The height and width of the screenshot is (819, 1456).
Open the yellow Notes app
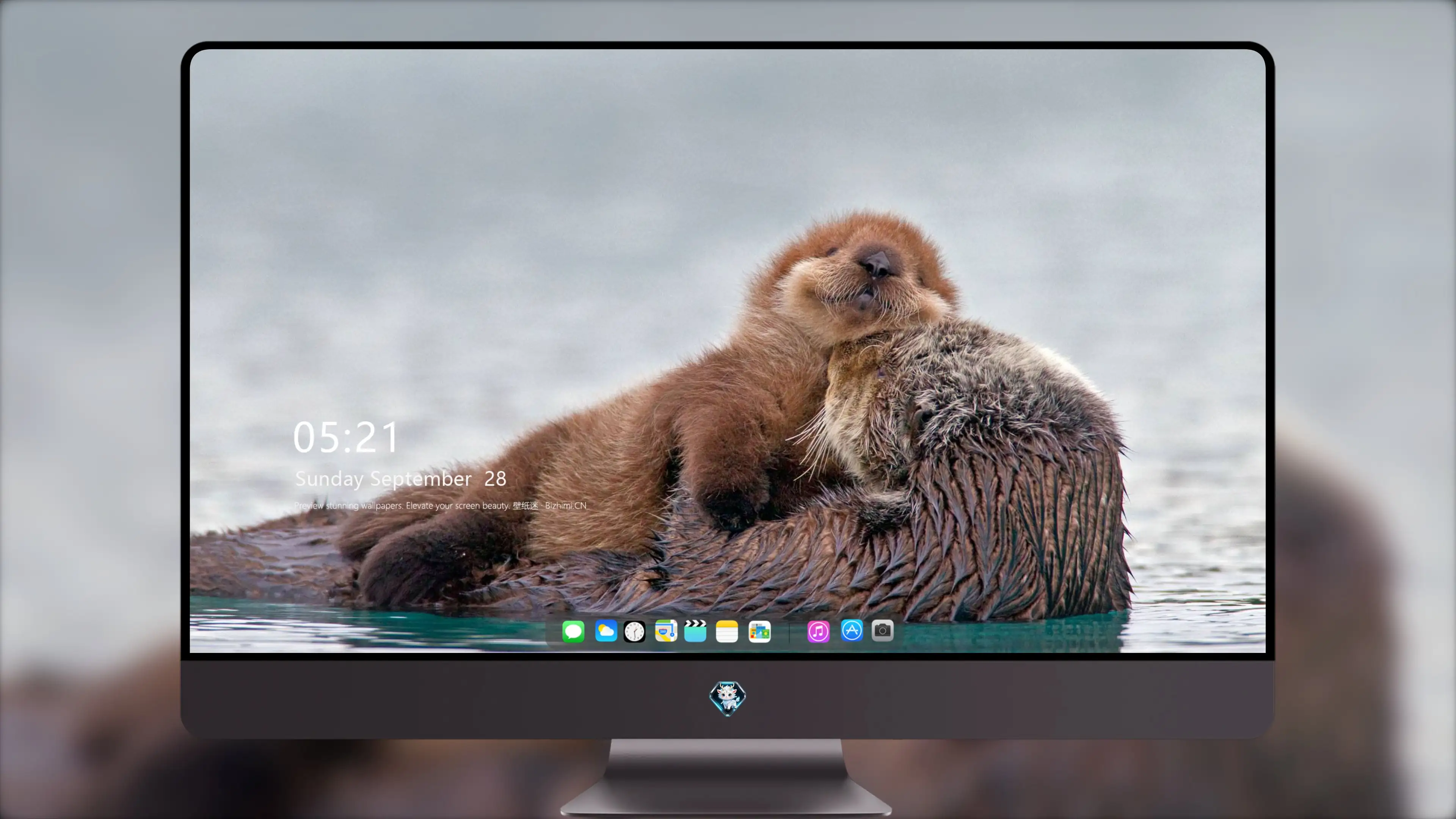727,631
